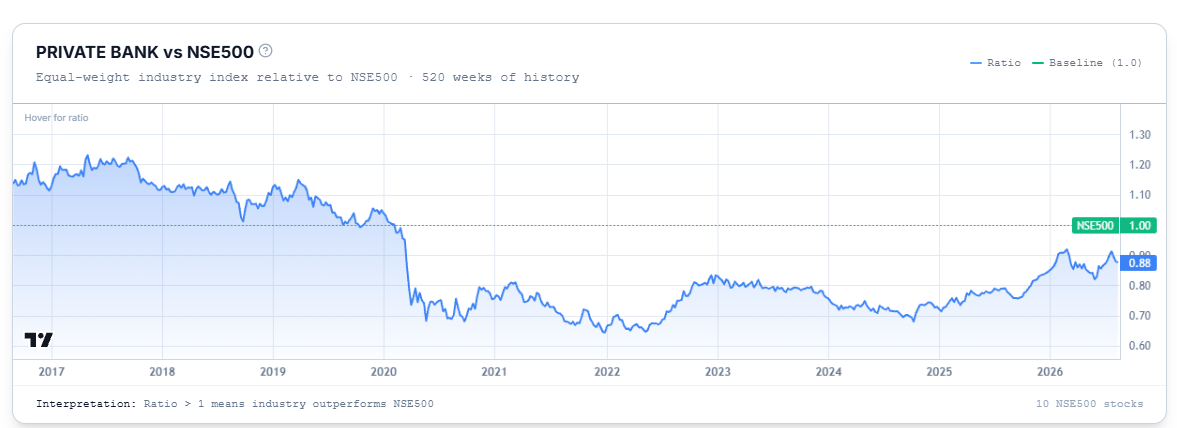Toggle the Baseline (1.0) legend entry
This screenshot has width=1177, height=428.
coord(1088,63)
